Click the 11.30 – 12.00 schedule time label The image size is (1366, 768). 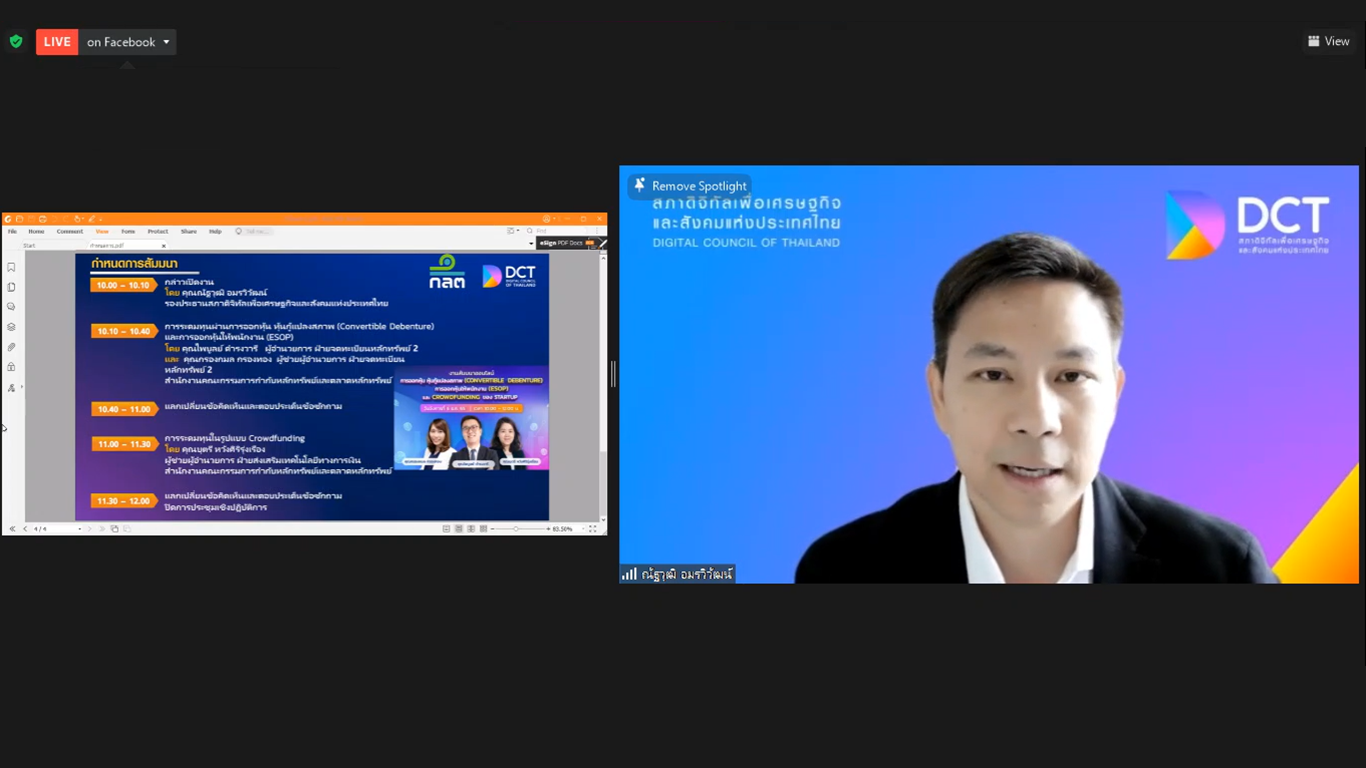[122, 500]
